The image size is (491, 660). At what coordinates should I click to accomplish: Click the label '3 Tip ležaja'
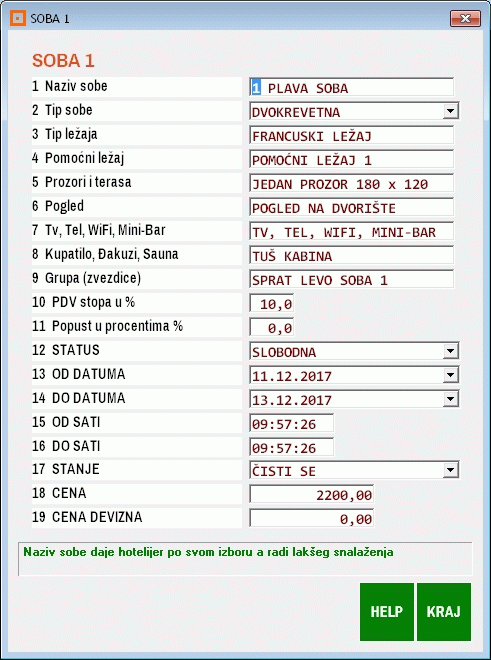[65, 134]
